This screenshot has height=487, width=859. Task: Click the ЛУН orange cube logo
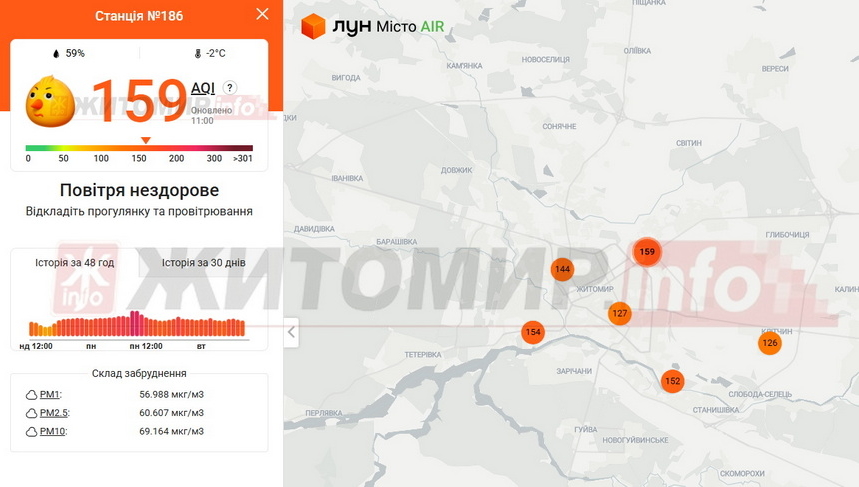314,26
